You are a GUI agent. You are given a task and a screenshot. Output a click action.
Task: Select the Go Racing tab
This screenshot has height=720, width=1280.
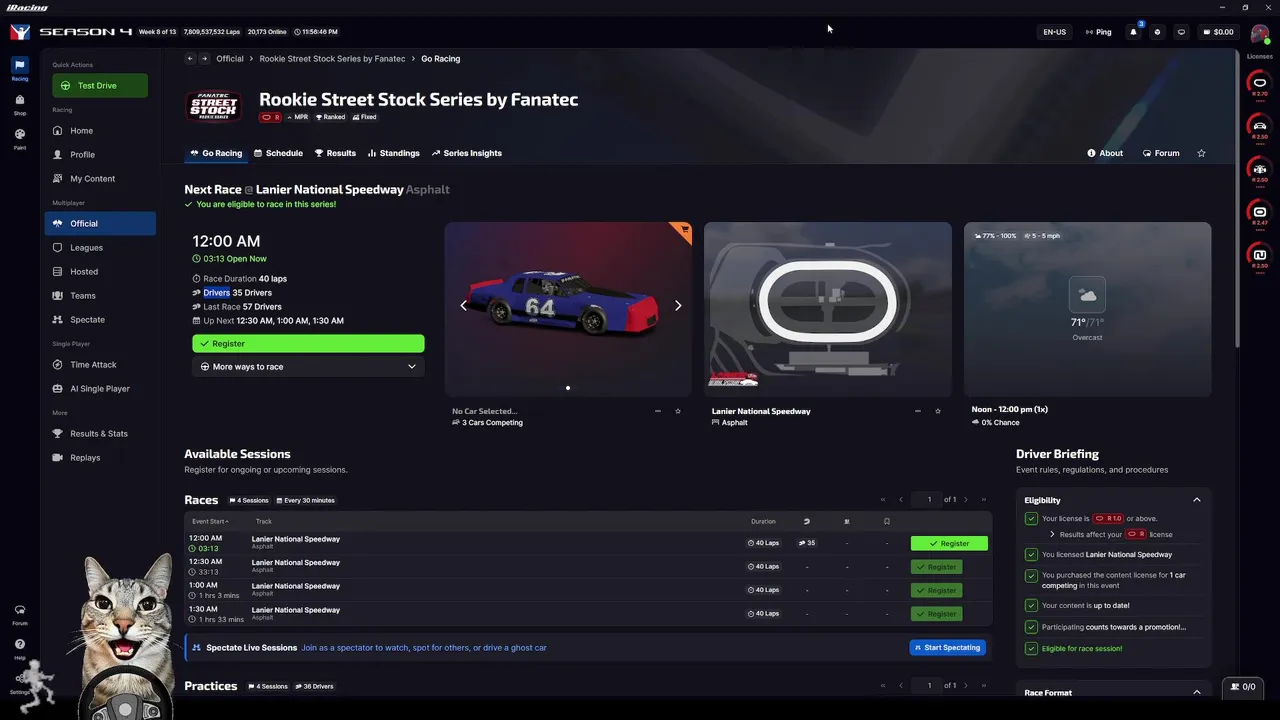pyautogui.click(x=215, y=153)
